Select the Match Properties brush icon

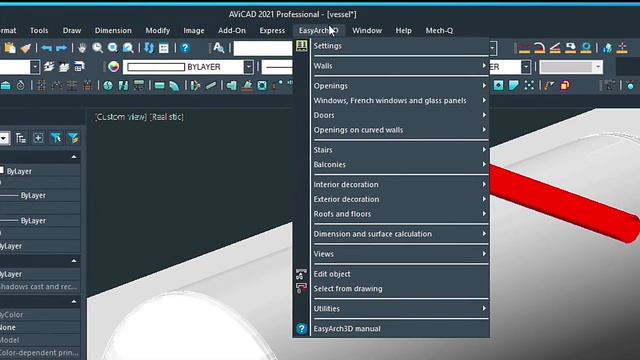coord(25,48)
